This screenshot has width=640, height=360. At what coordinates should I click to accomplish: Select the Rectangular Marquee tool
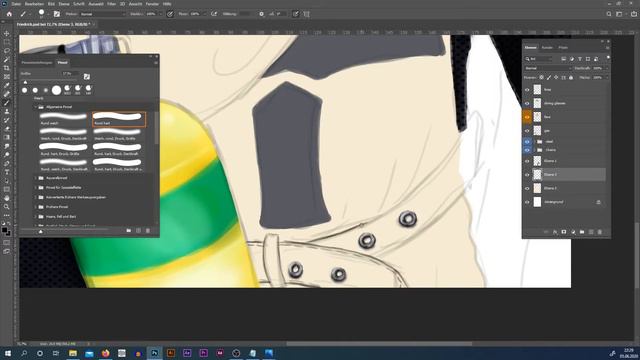click(7, 42)
